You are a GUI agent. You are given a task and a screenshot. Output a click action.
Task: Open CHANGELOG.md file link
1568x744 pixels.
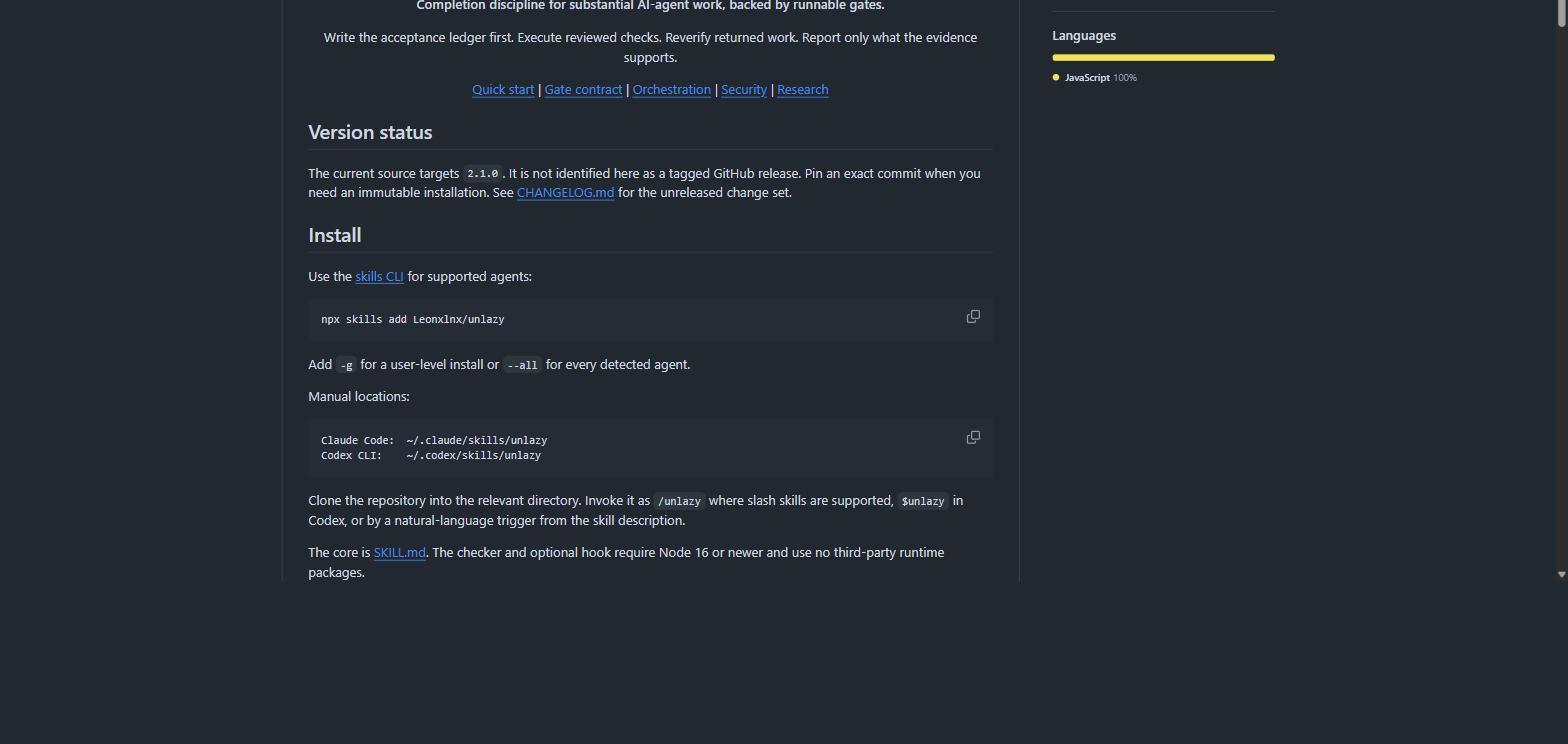point(565,193)
